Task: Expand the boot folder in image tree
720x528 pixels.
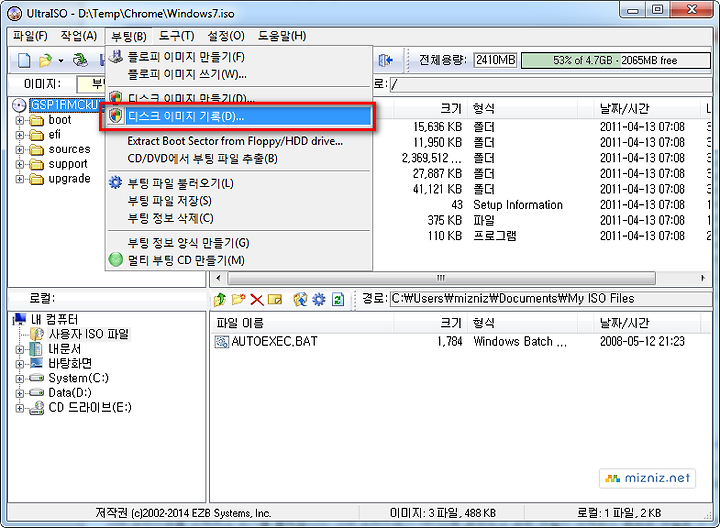Action: click(20, 121)
